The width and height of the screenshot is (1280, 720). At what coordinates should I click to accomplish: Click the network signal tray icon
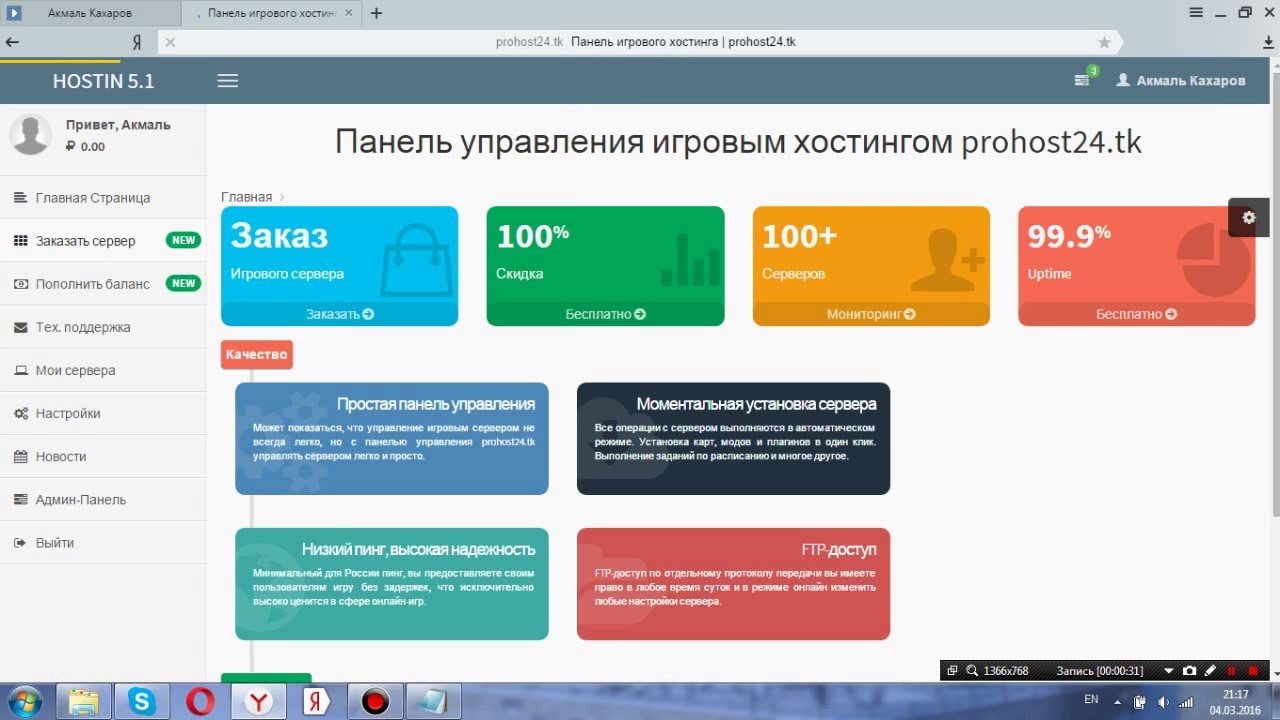(x=1187, y=701)
